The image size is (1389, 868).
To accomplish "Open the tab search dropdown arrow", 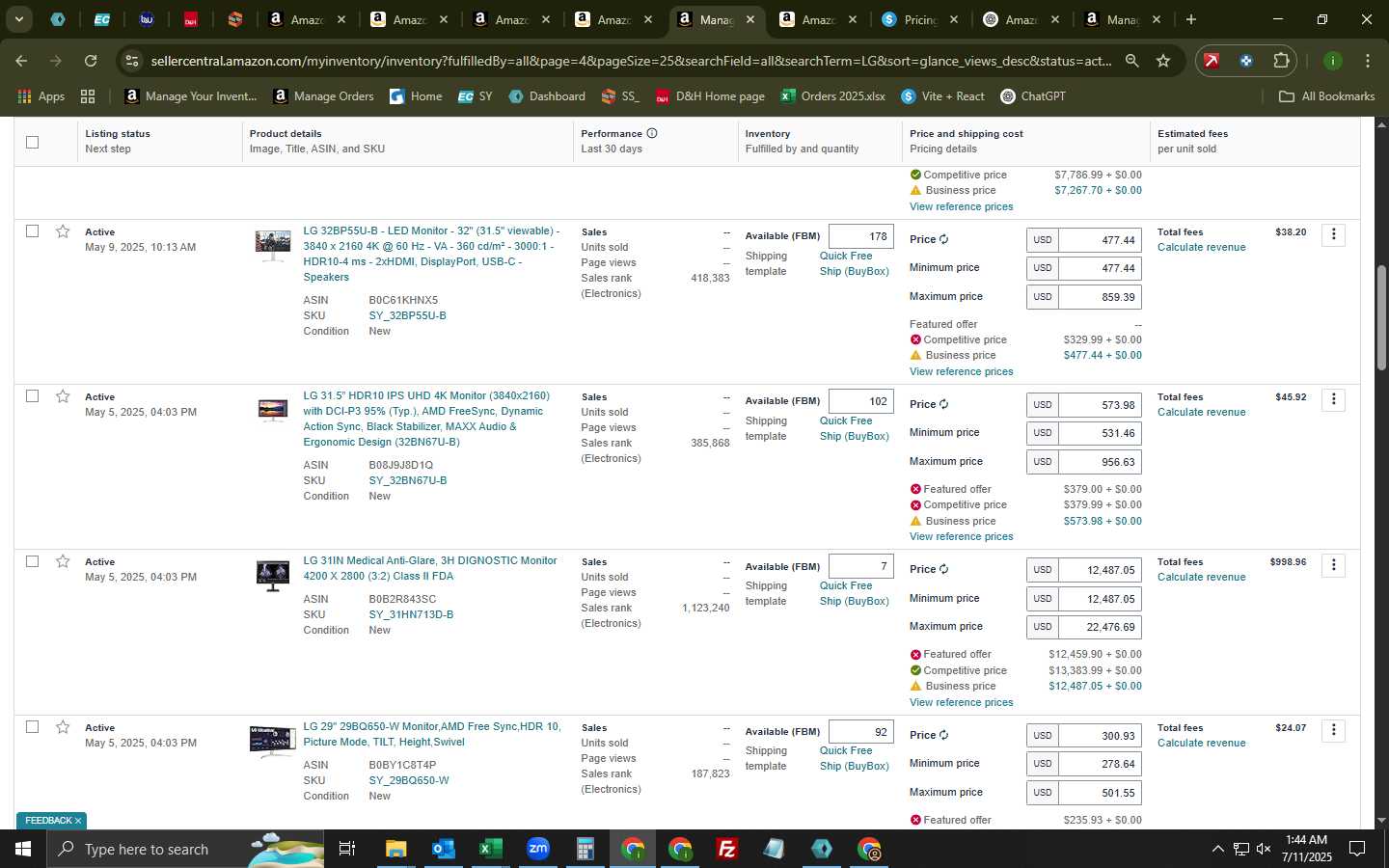I will tap(18, 19).
